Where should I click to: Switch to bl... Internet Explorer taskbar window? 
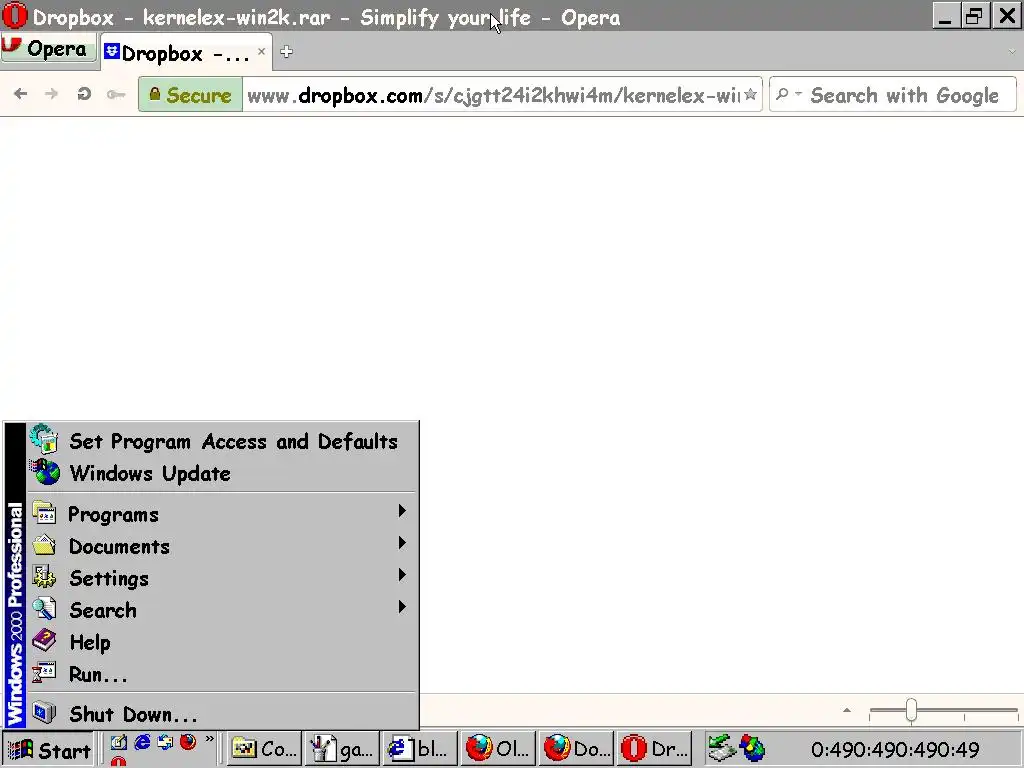click(420, 749)
